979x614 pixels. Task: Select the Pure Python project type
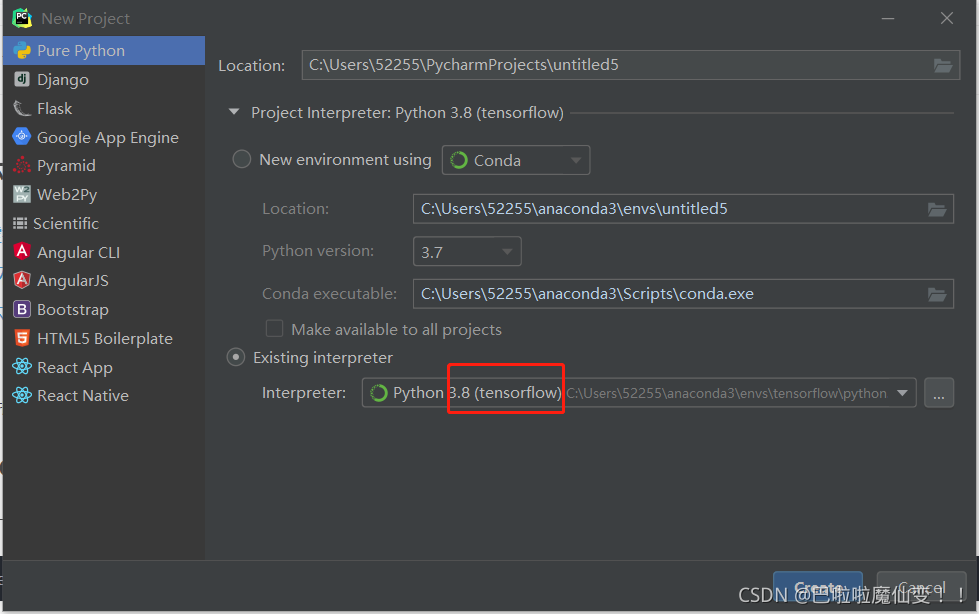104,51
